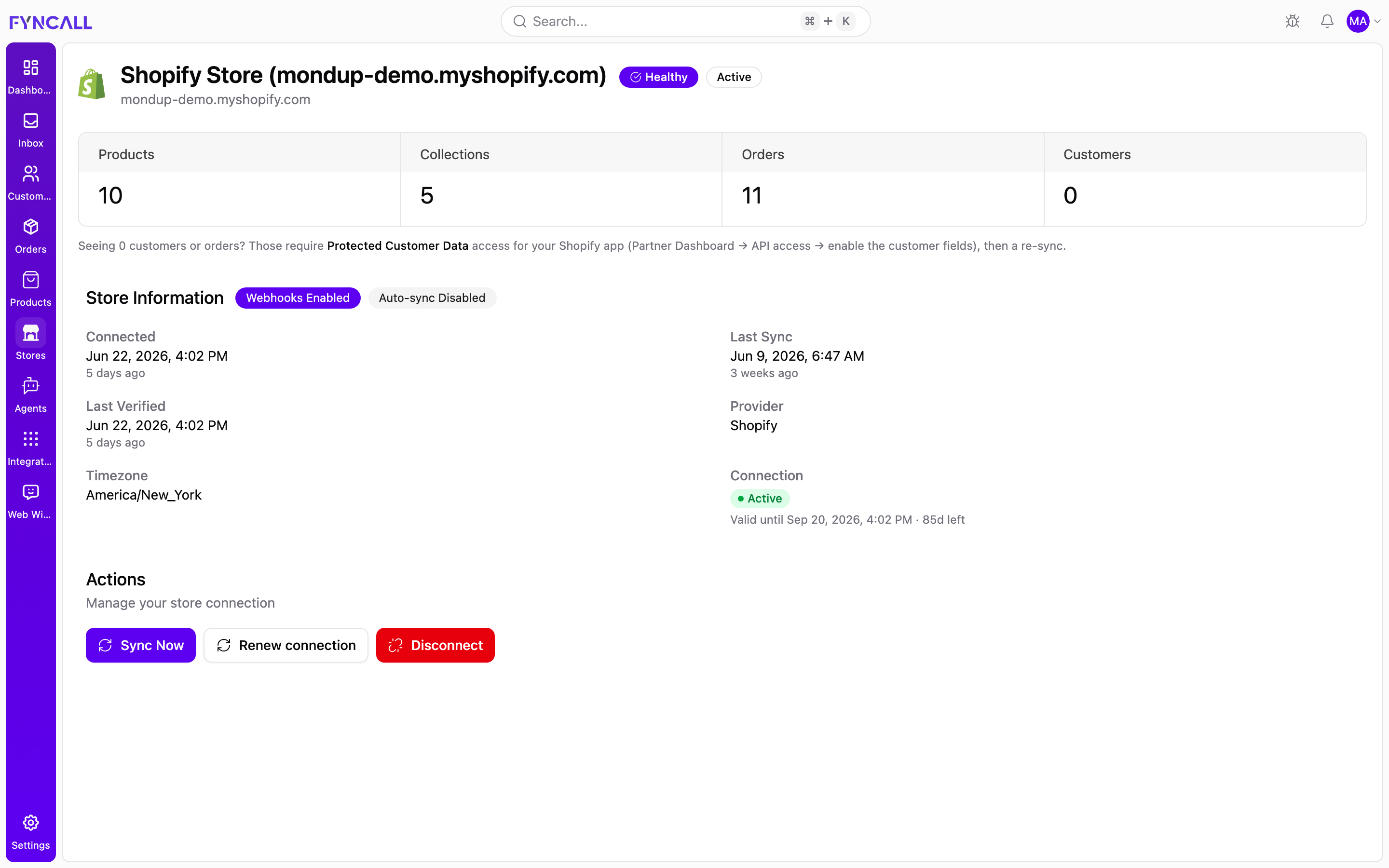Expand the account menu chevron
Screen dimensions: 1389x868
click(1377, 21)
